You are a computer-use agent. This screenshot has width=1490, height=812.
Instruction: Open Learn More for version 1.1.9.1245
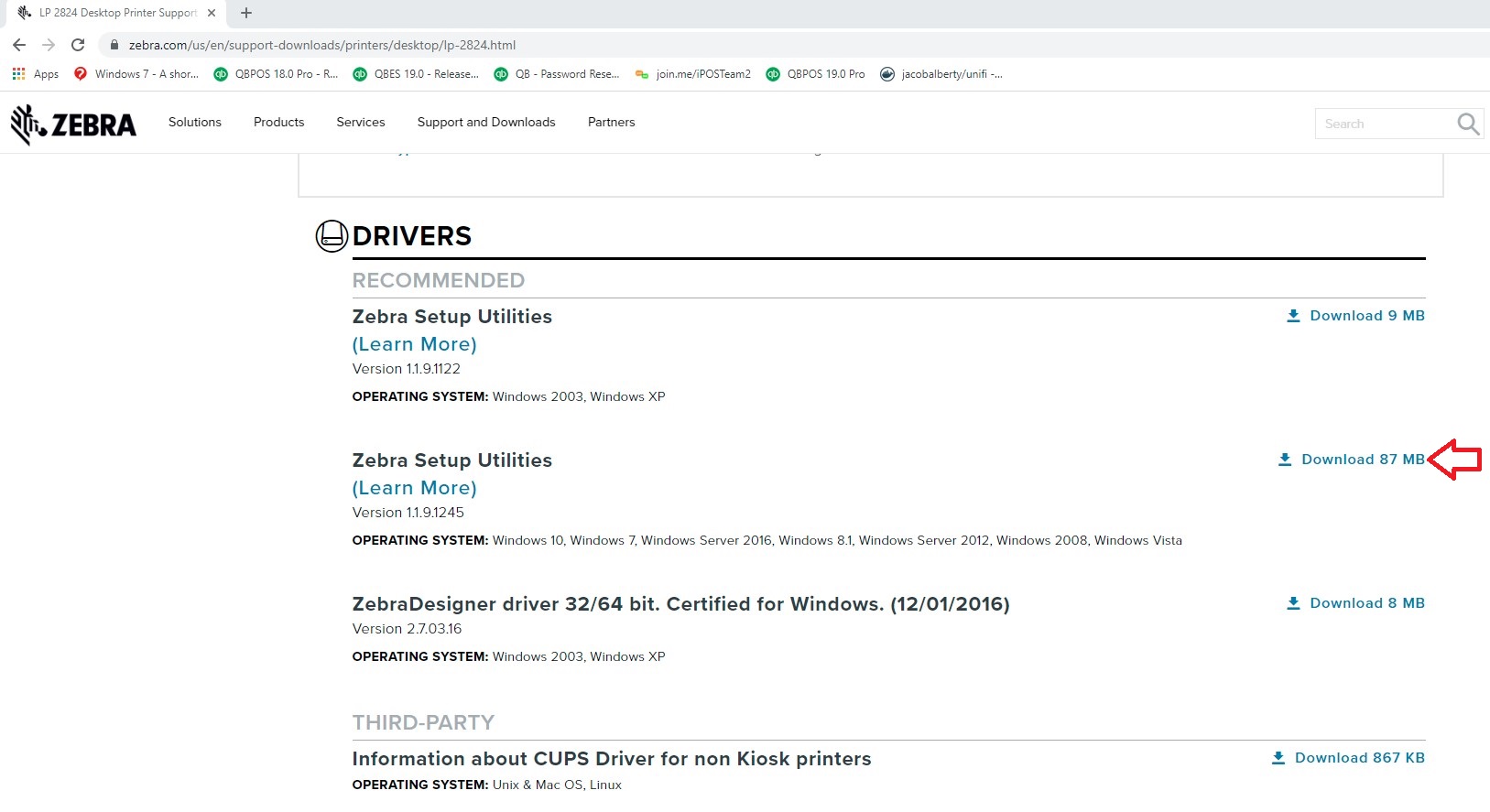pos(415,488)
